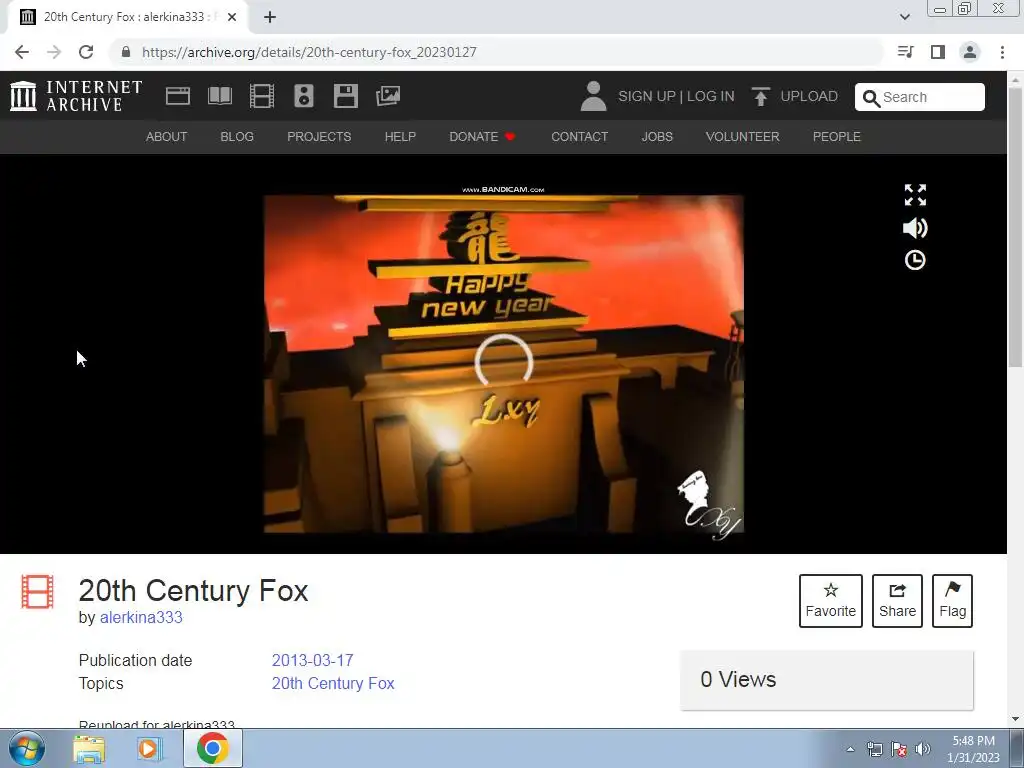Image resolution: width=1024 pixels, height=768 pixels.
Task: Open Windows Explorer from taskbar
Action: pyautogui.click(x=89, y=748)
